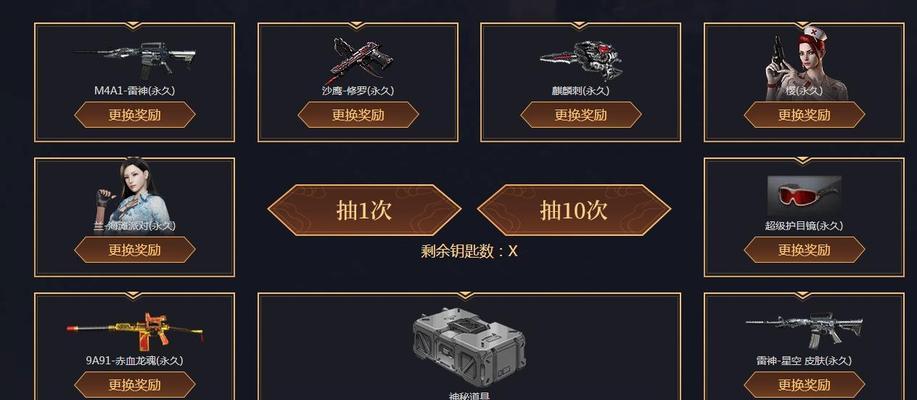Click the 9A91-赤血龙魂 gun image

tap(135, 329)
